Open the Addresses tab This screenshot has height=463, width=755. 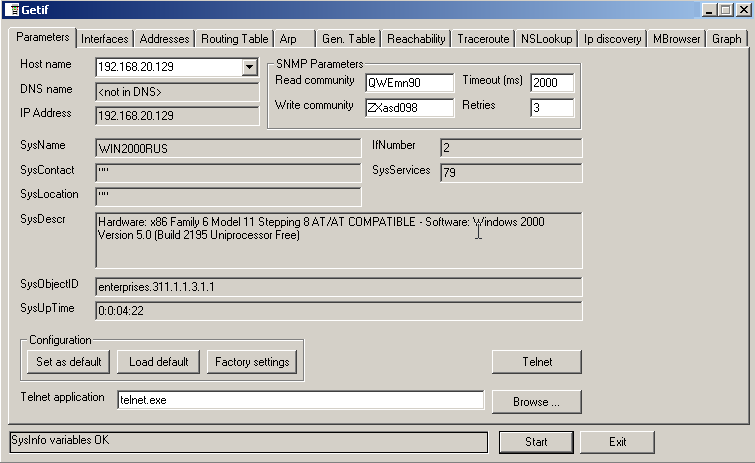[164, 39]
